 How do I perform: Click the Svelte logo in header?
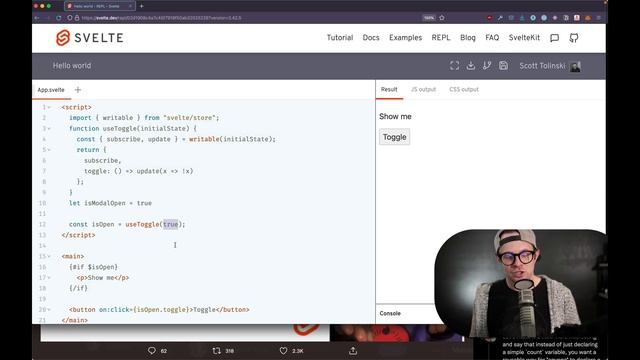pos(89,38)
